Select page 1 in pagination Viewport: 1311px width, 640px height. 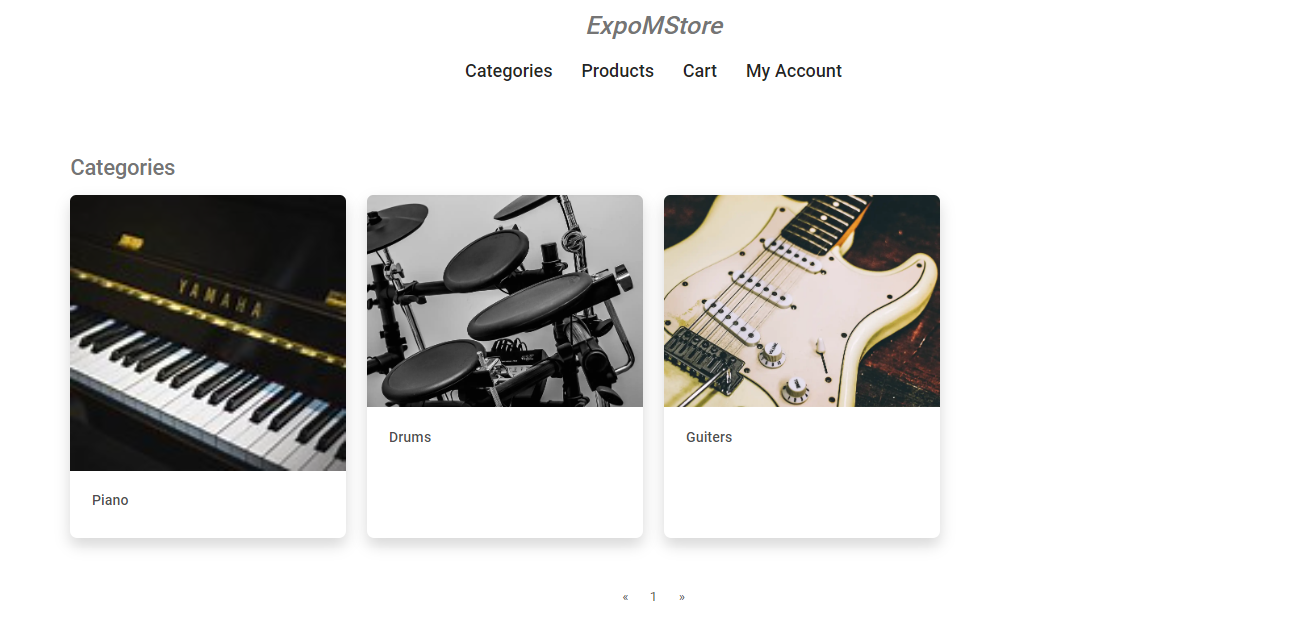click(653, 597)
